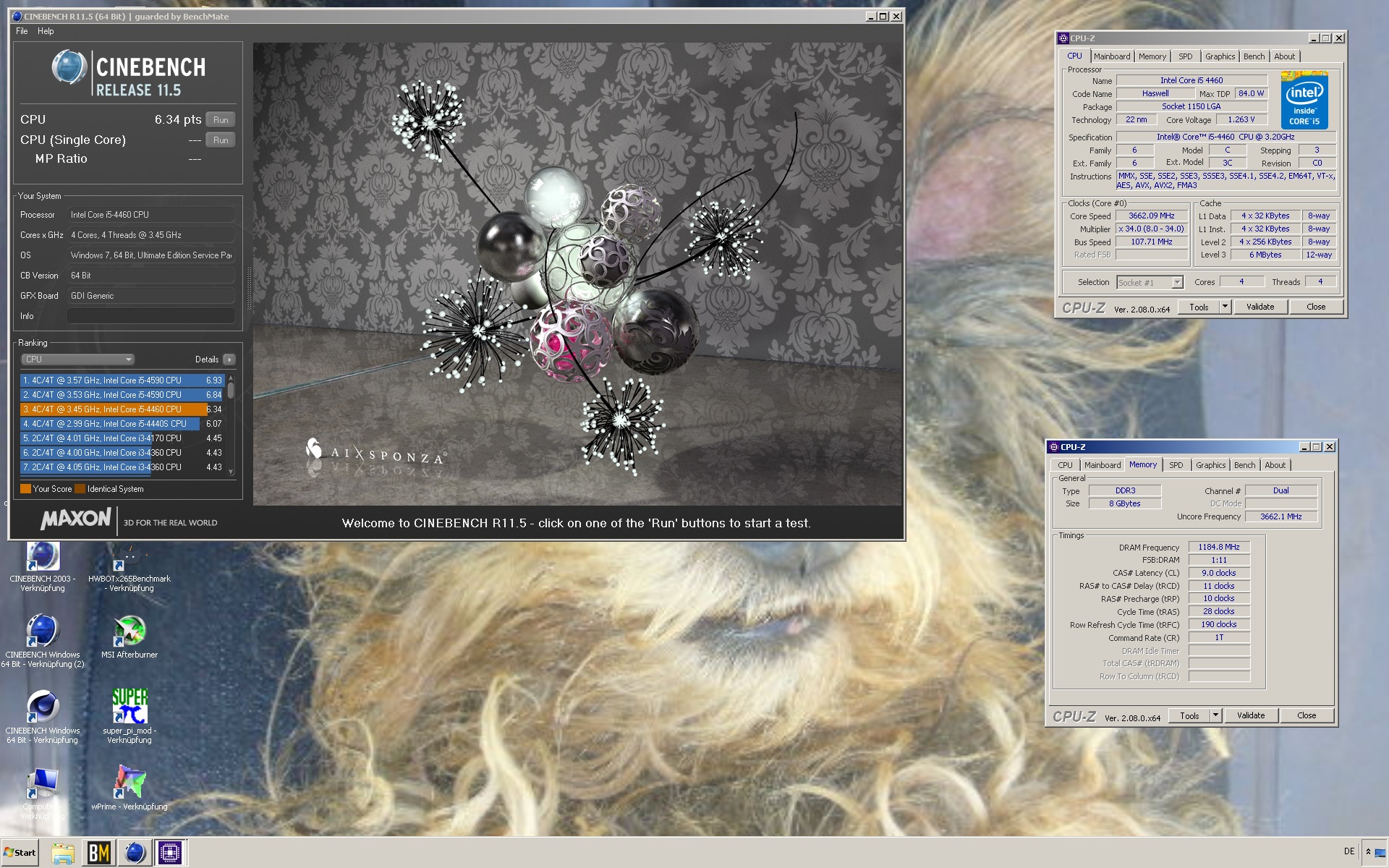Click the Start button
The width and height of the screenshot is (1389, 868).
click(20, 853)
